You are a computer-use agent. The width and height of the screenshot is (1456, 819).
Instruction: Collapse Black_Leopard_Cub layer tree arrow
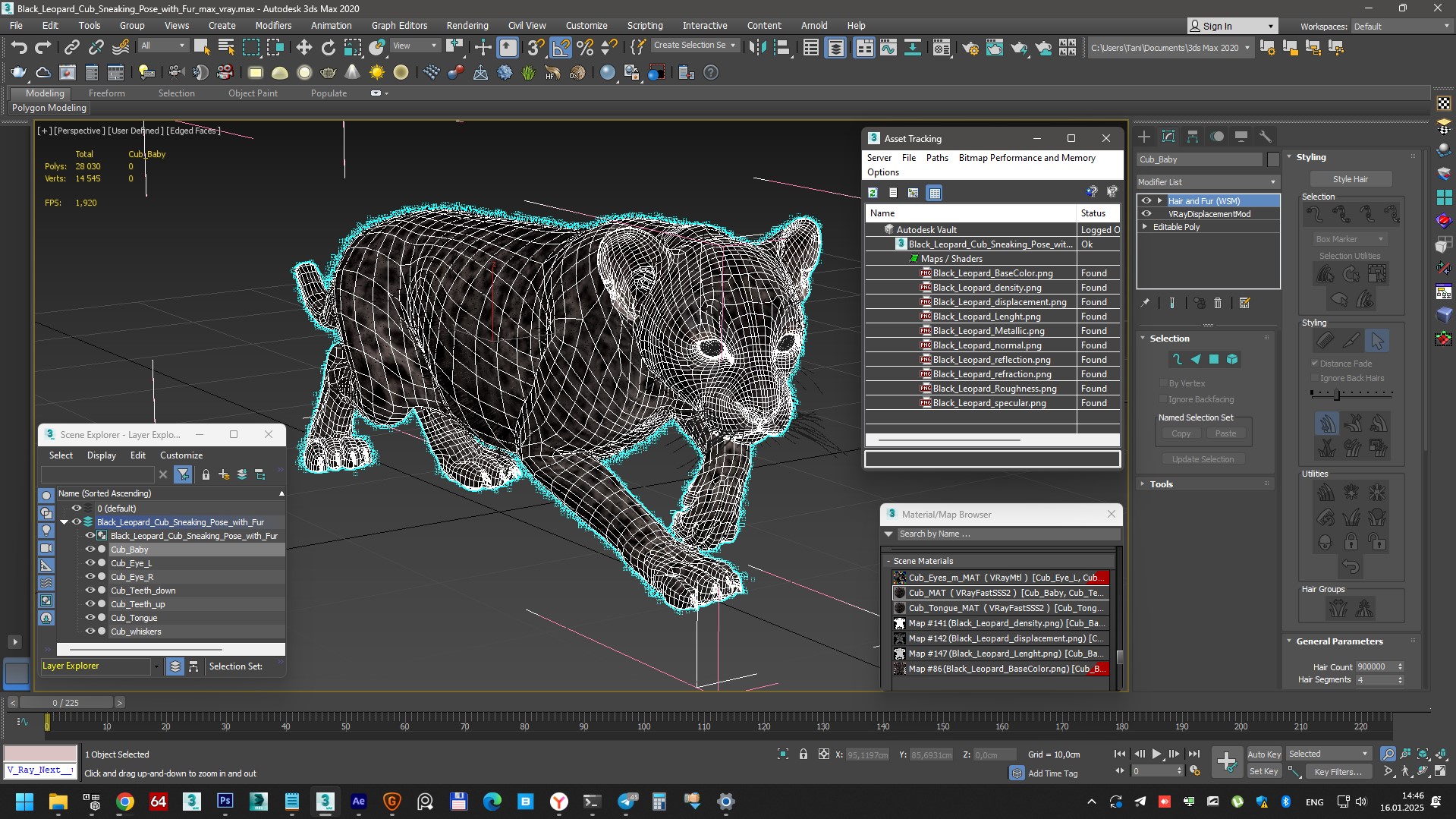pos(64,522)
